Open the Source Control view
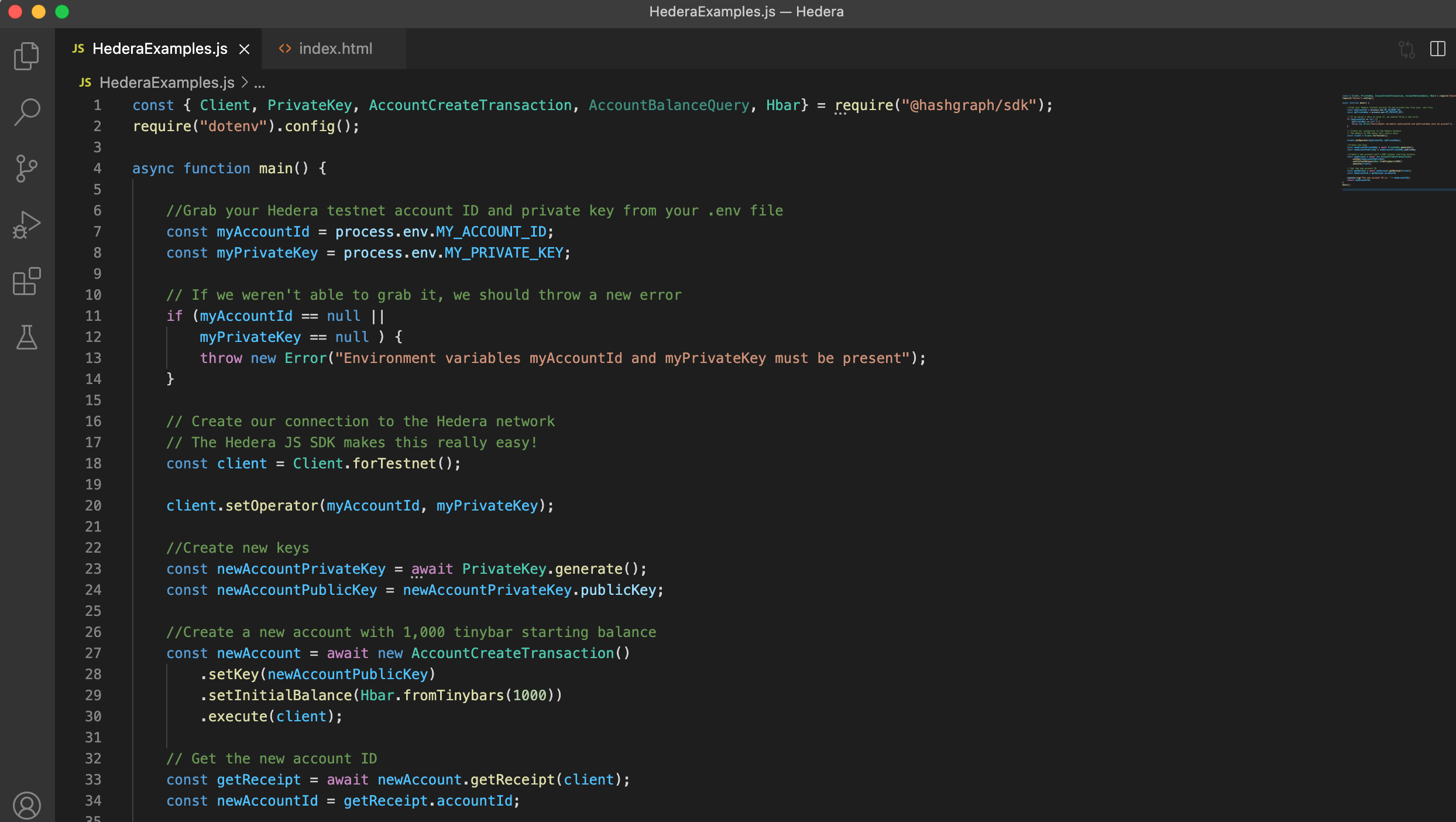The width and height of the screenshot is (1456, 822). pyautogui.click(x=27, y=169)
